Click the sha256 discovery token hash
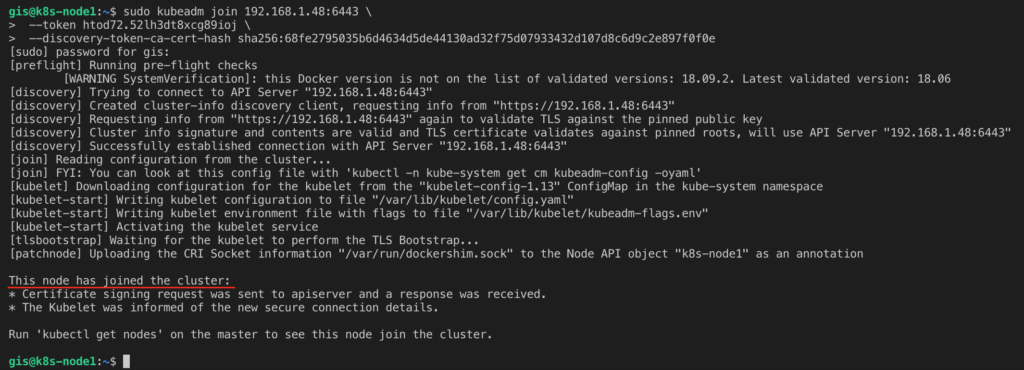Image resolution: width=1024 pixels, height=370 pixels. [x=476, y=39]
